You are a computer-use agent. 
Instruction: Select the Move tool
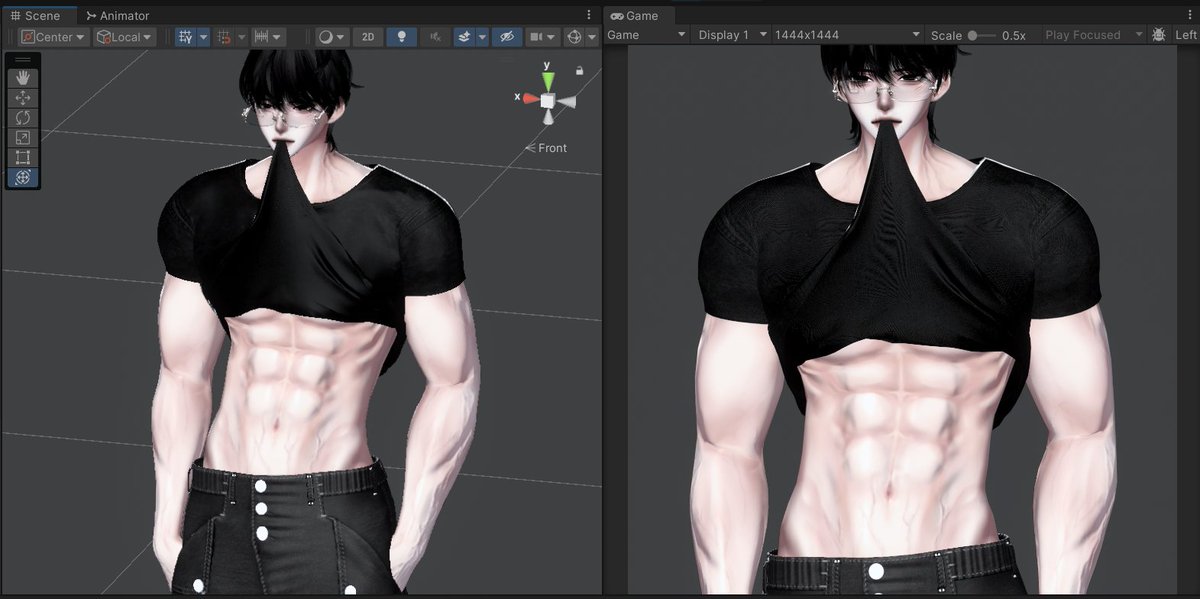pos(23,98)
